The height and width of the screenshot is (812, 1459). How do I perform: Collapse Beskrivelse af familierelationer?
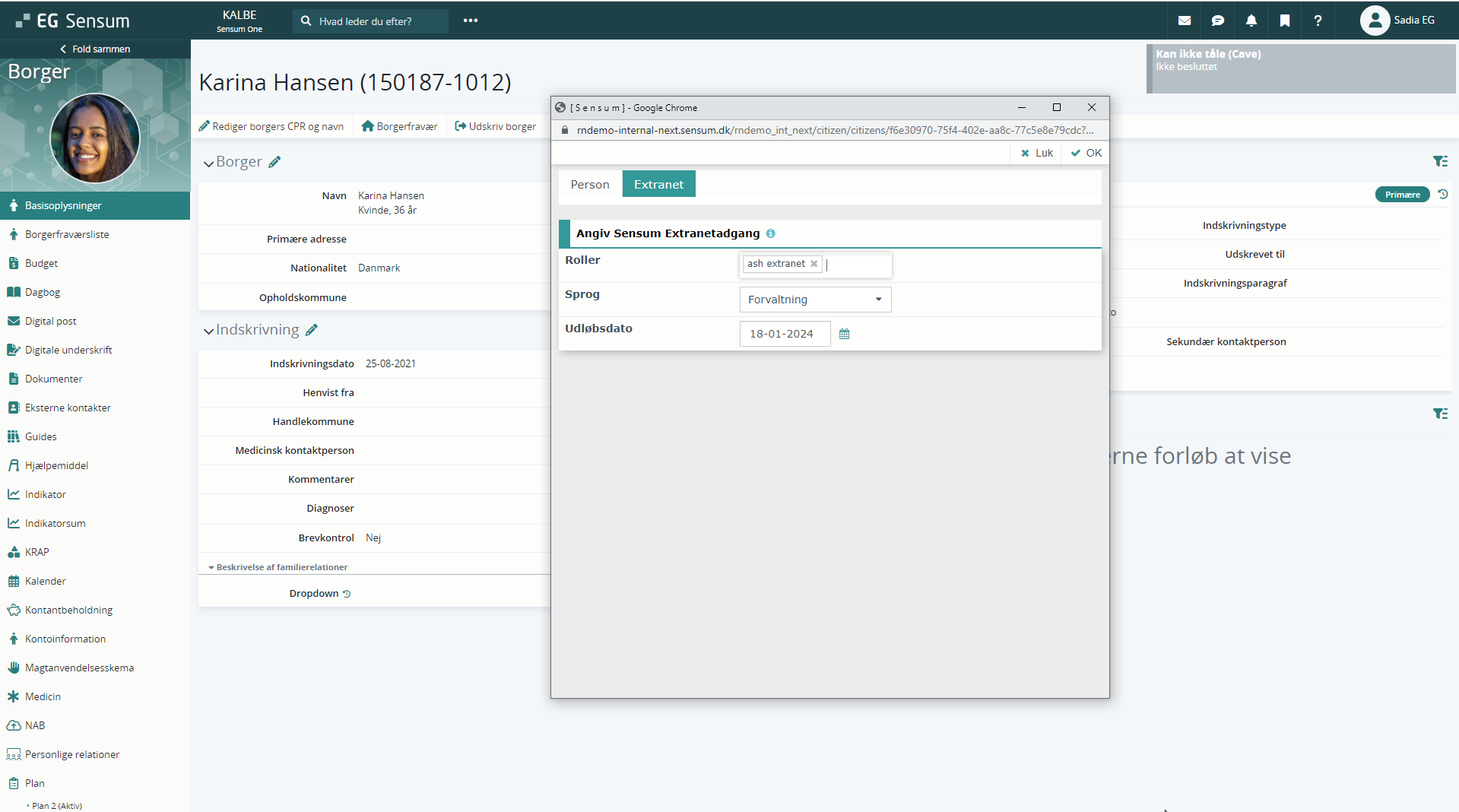click(x=278, y=567)
